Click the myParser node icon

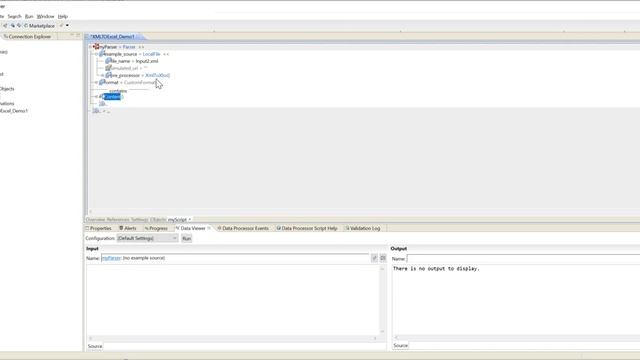pos(96,47)
